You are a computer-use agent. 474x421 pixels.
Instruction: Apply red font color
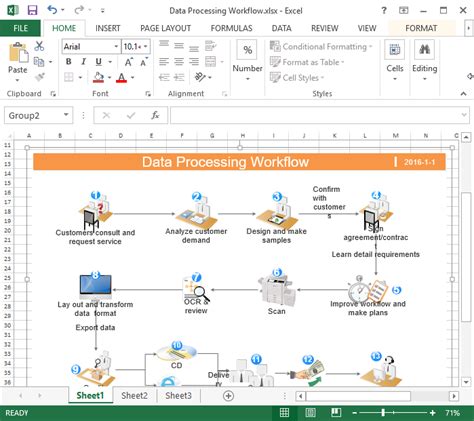coord(122,78)
